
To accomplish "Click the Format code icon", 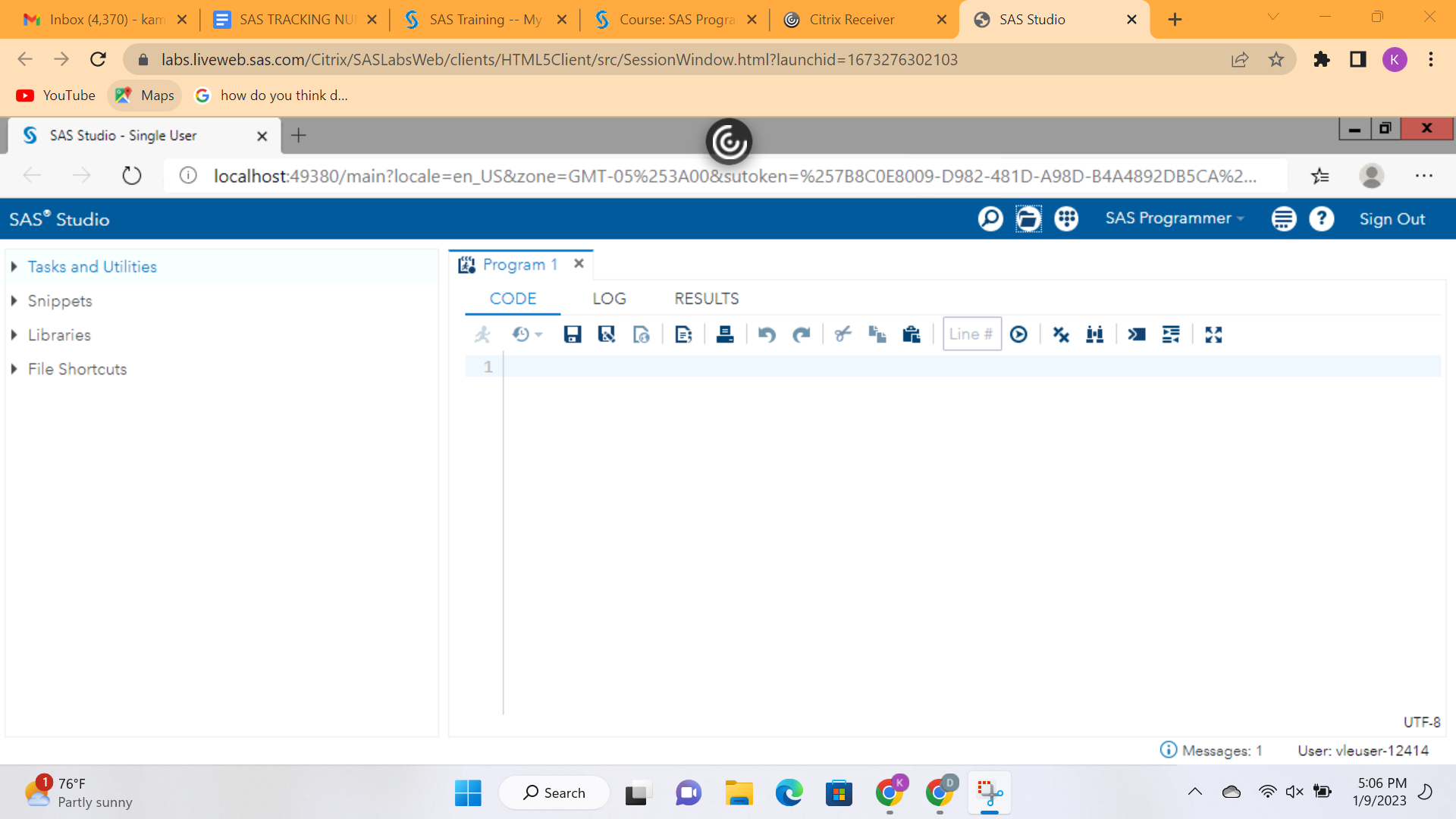I will 1171,334.
